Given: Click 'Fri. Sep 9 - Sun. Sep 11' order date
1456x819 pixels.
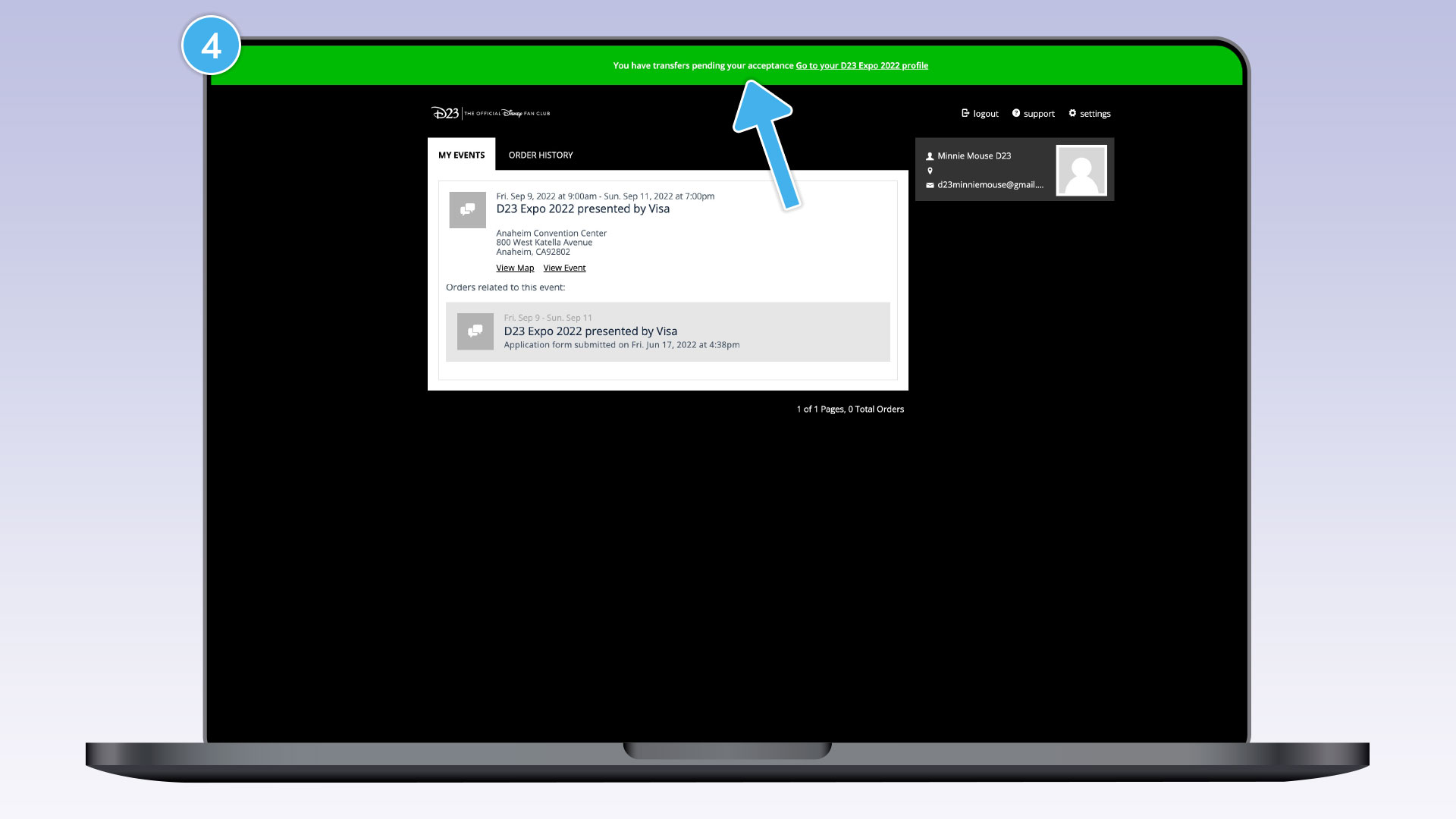Looking at the screenshot, I should [548, 318].
